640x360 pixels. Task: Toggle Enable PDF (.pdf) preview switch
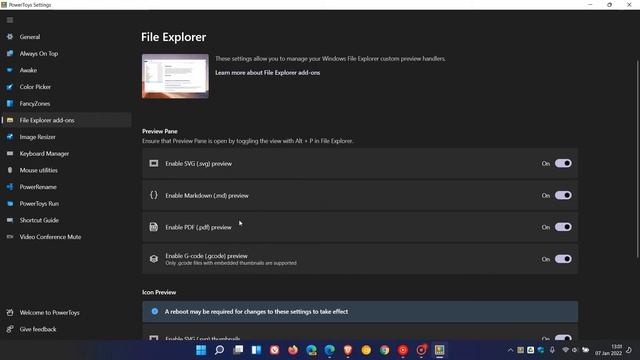(x=563, y=227)
